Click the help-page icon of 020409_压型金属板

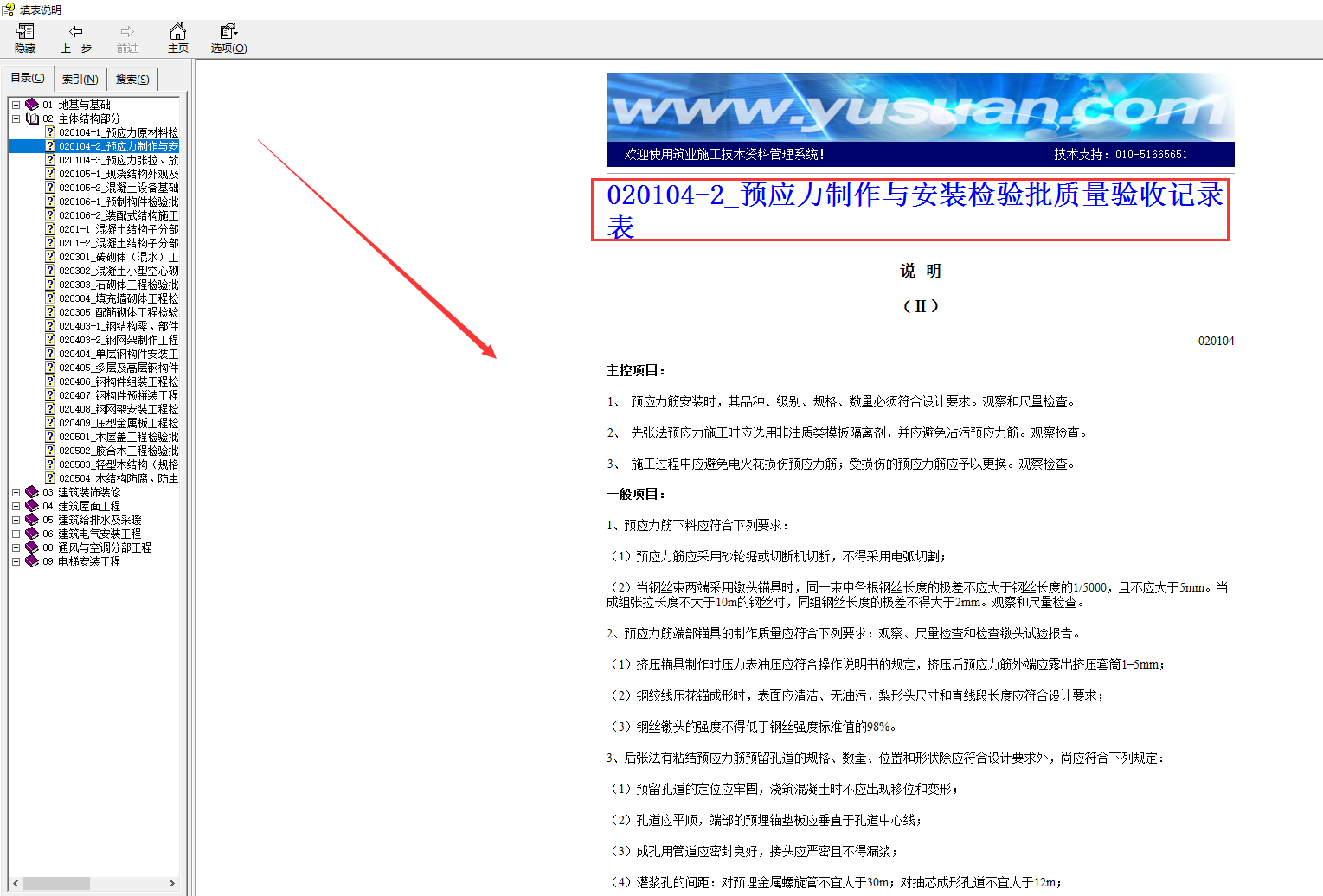(50, 423)
